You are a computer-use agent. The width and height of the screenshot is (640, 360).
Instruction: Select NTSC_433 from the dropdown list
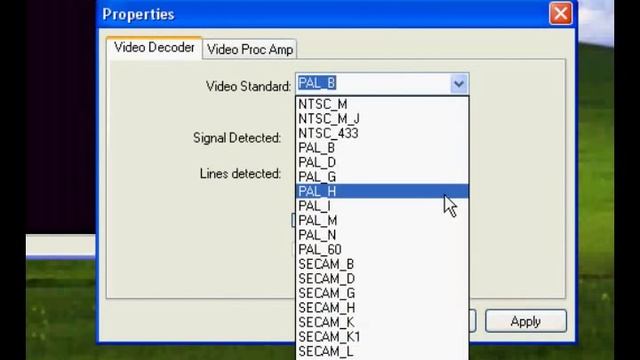[382, 133]
